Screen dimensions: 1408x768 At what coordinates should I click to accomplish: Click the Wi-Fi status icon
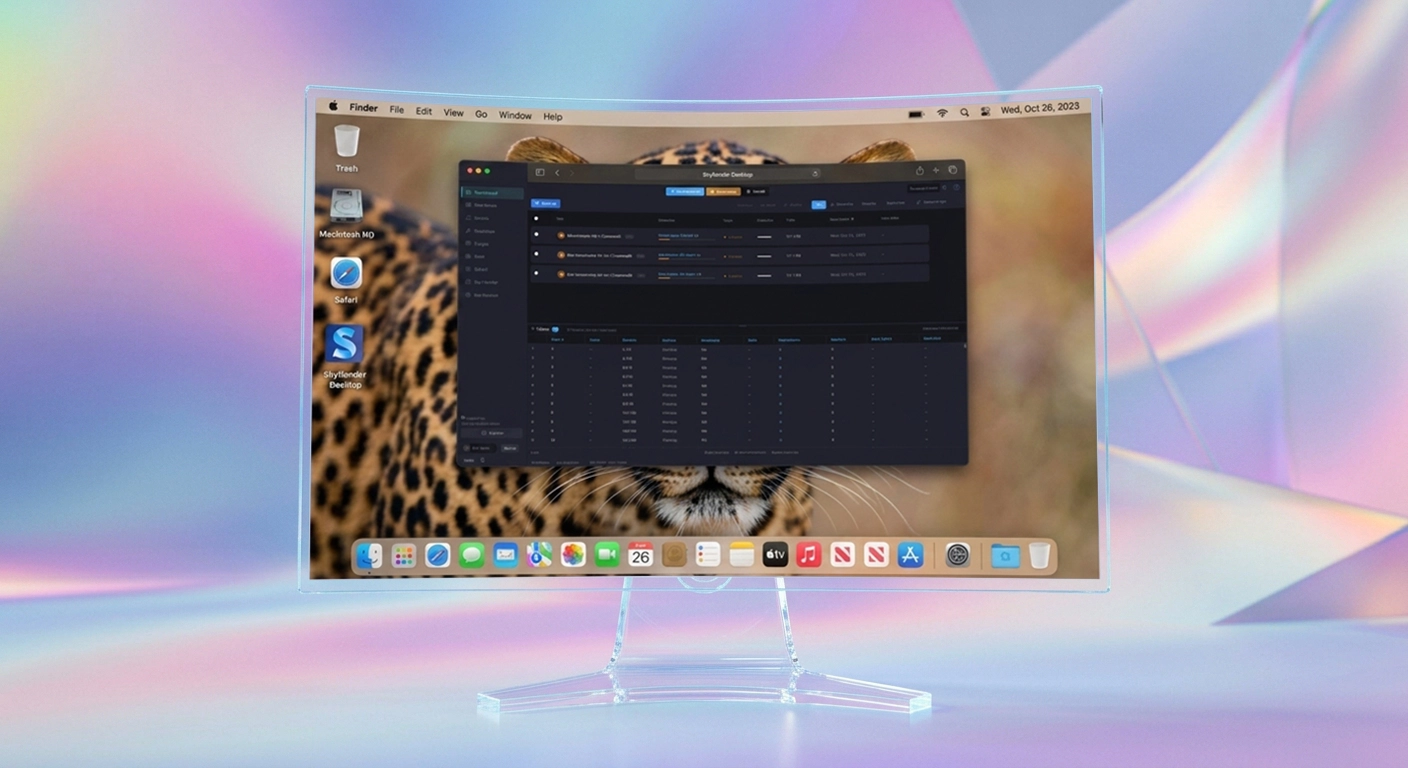pos(942,113)
